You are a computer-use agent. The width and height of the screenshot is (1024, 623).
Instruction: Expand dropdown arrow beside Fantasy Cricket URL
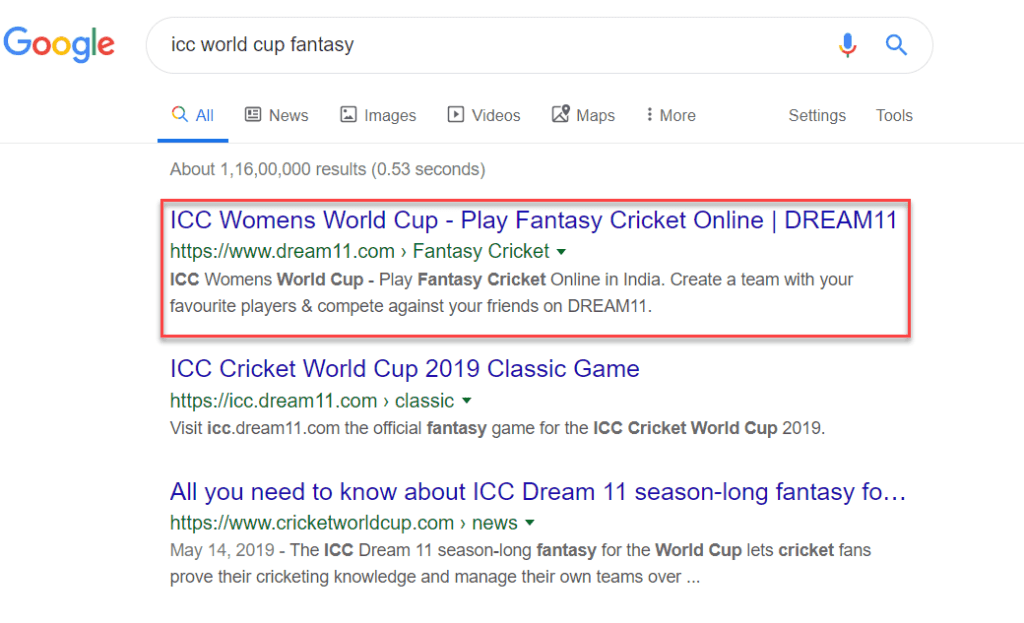(x=561, y=252)
